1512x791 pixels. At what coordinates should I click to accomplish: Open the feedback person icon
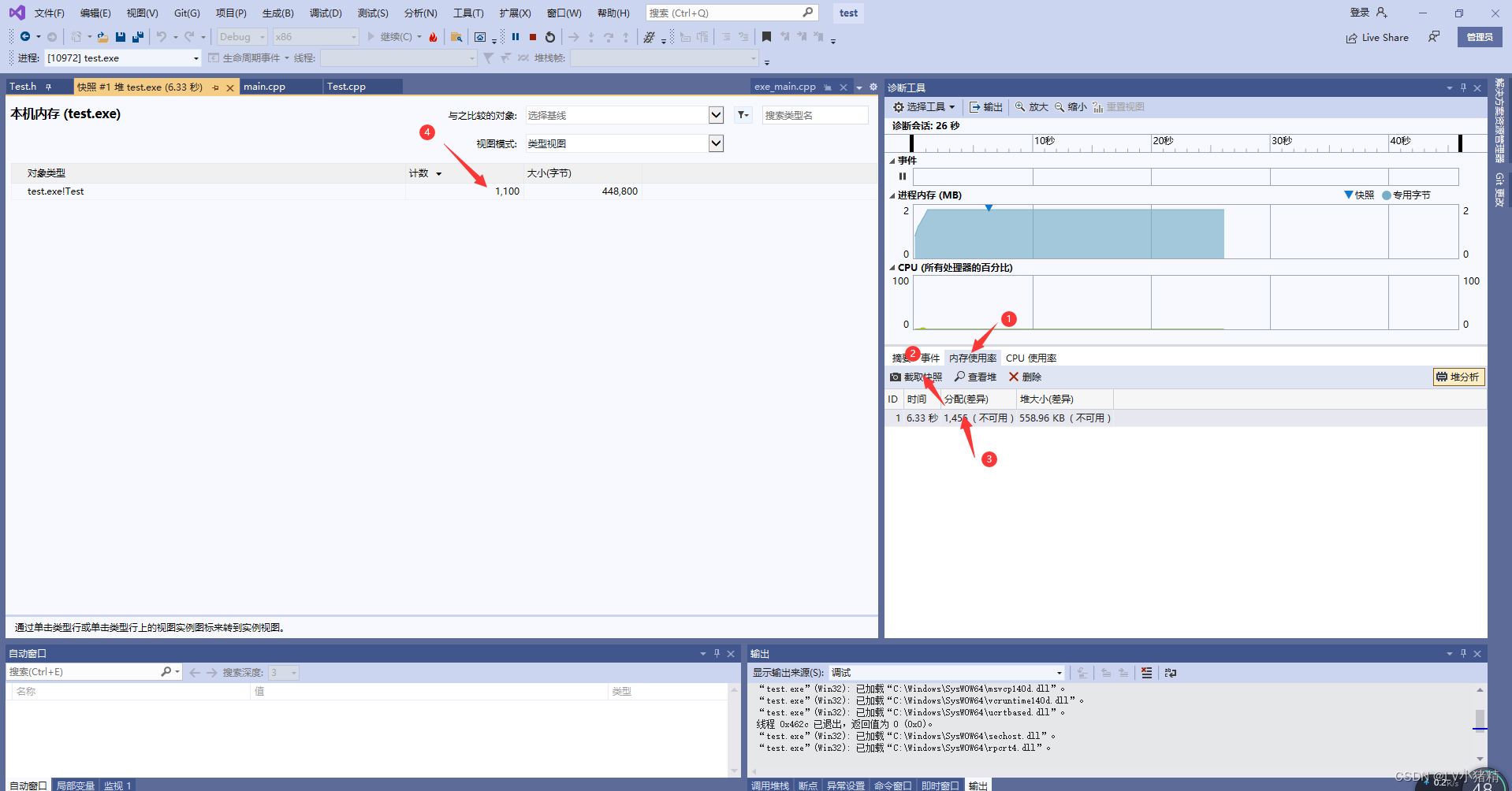[x=1434, y=37]
